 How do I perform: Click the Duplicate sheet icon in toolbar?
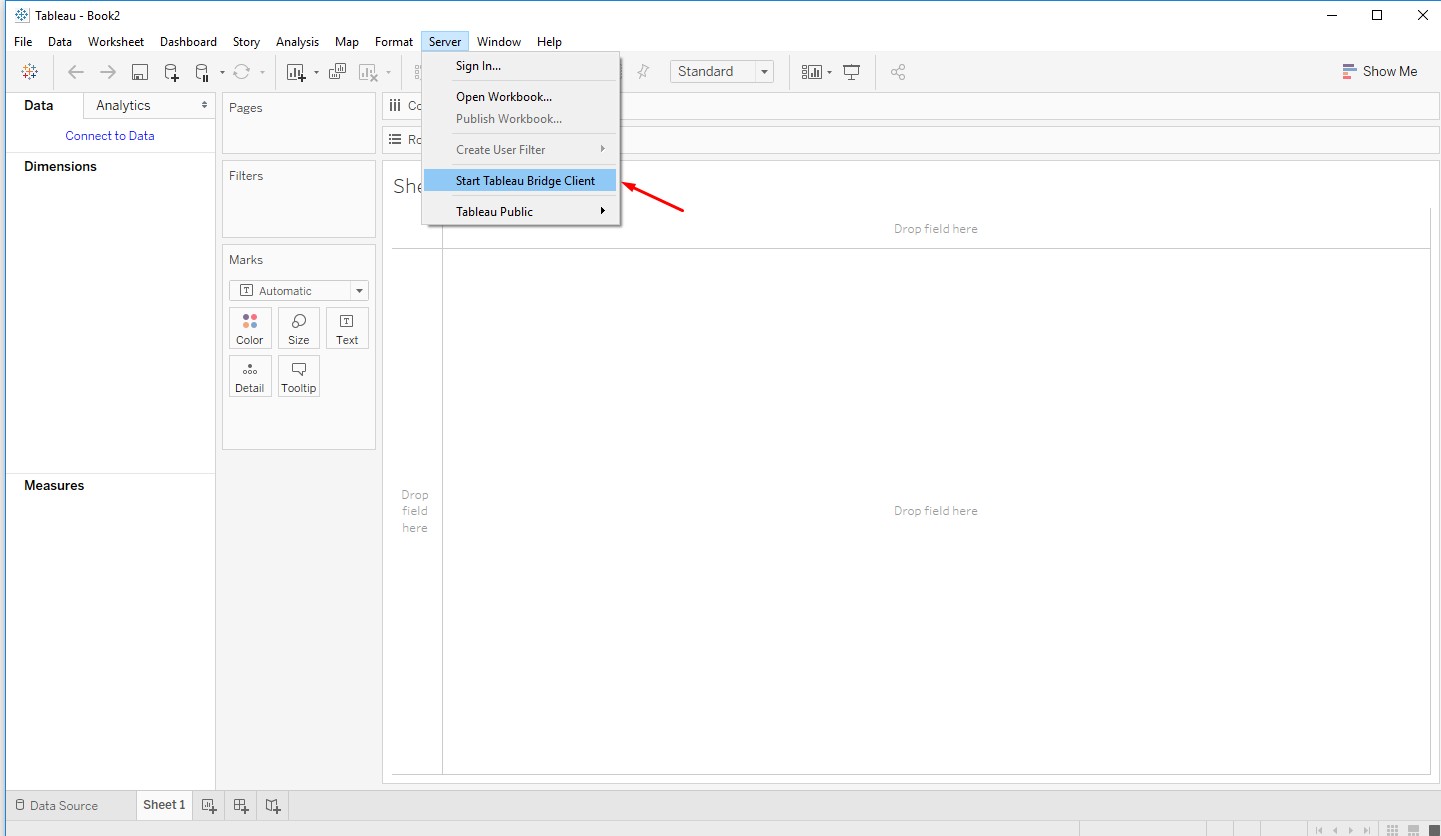tap(337, 72)
